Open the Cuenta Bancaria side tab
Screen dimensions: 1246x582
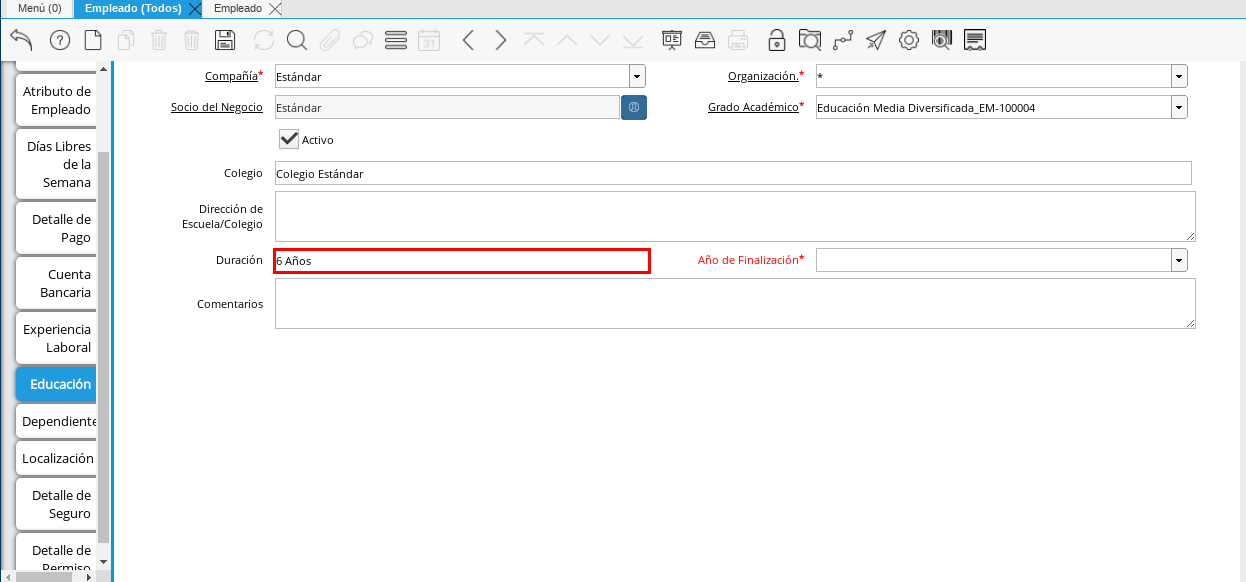(57, 283)
